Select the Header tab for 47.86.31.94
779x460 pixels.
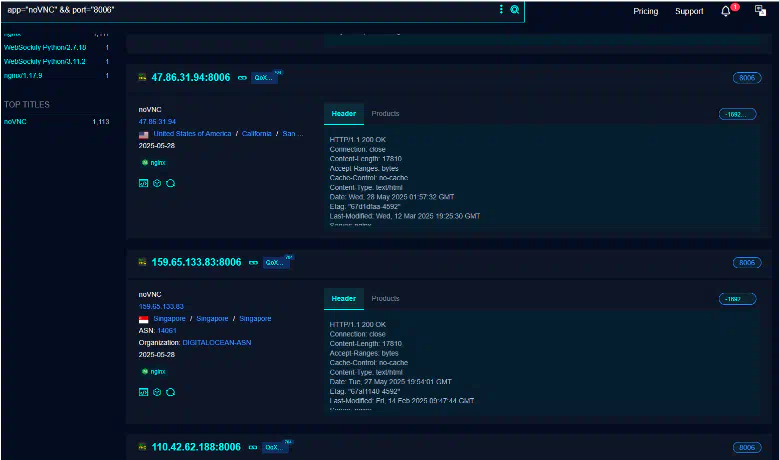344,114
